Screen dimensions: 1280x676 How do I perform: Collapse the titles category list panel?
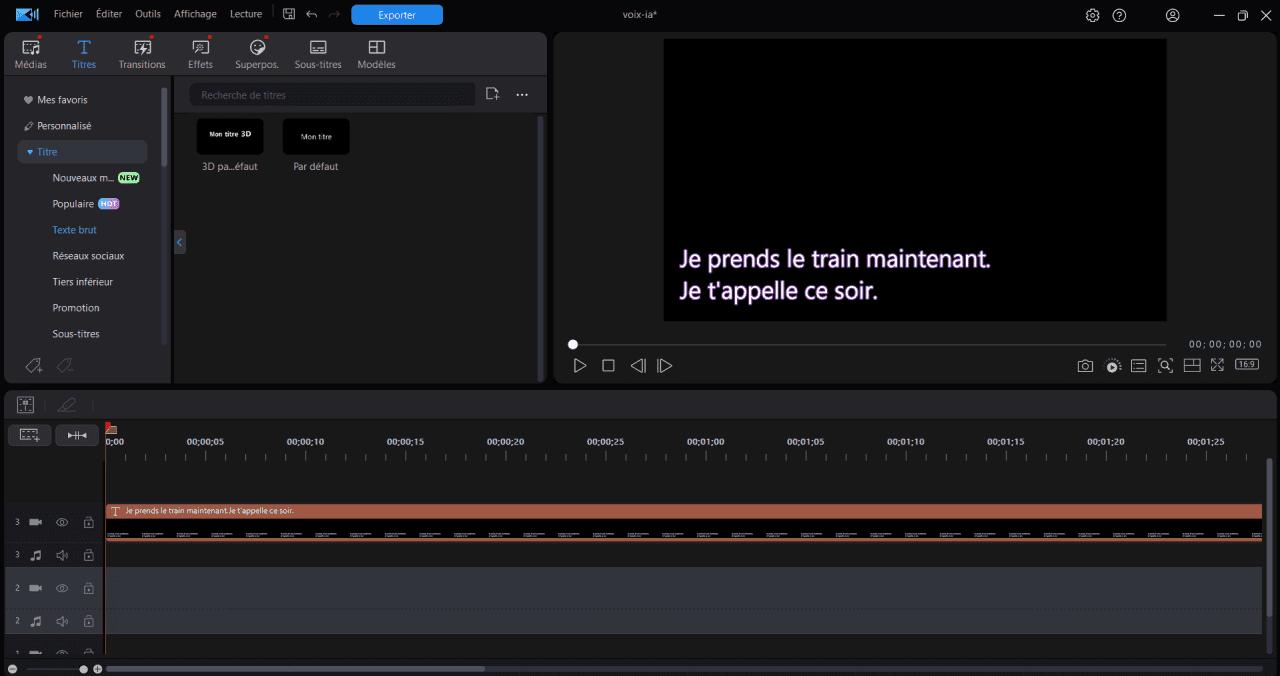tap(179, 241)
